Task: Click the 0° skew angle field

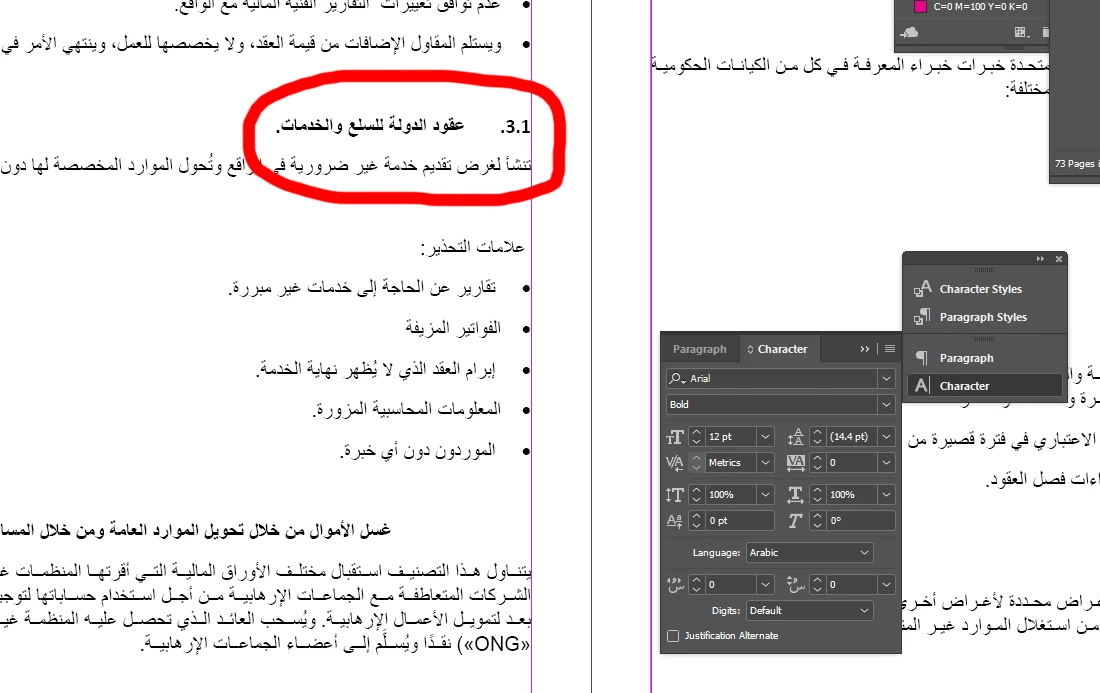Action: tap(861, 521)
